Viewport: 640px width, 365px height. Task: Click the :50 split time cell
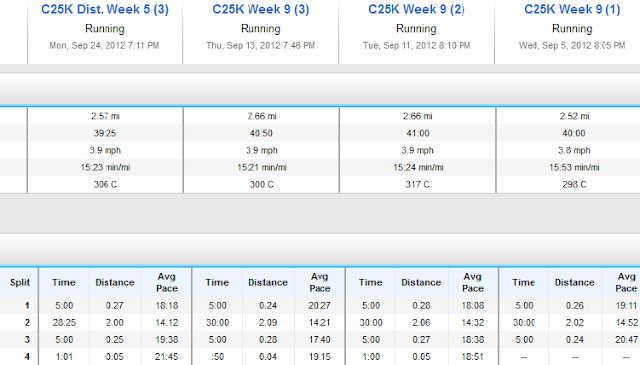pyautogui.click(x=218, y=357)
